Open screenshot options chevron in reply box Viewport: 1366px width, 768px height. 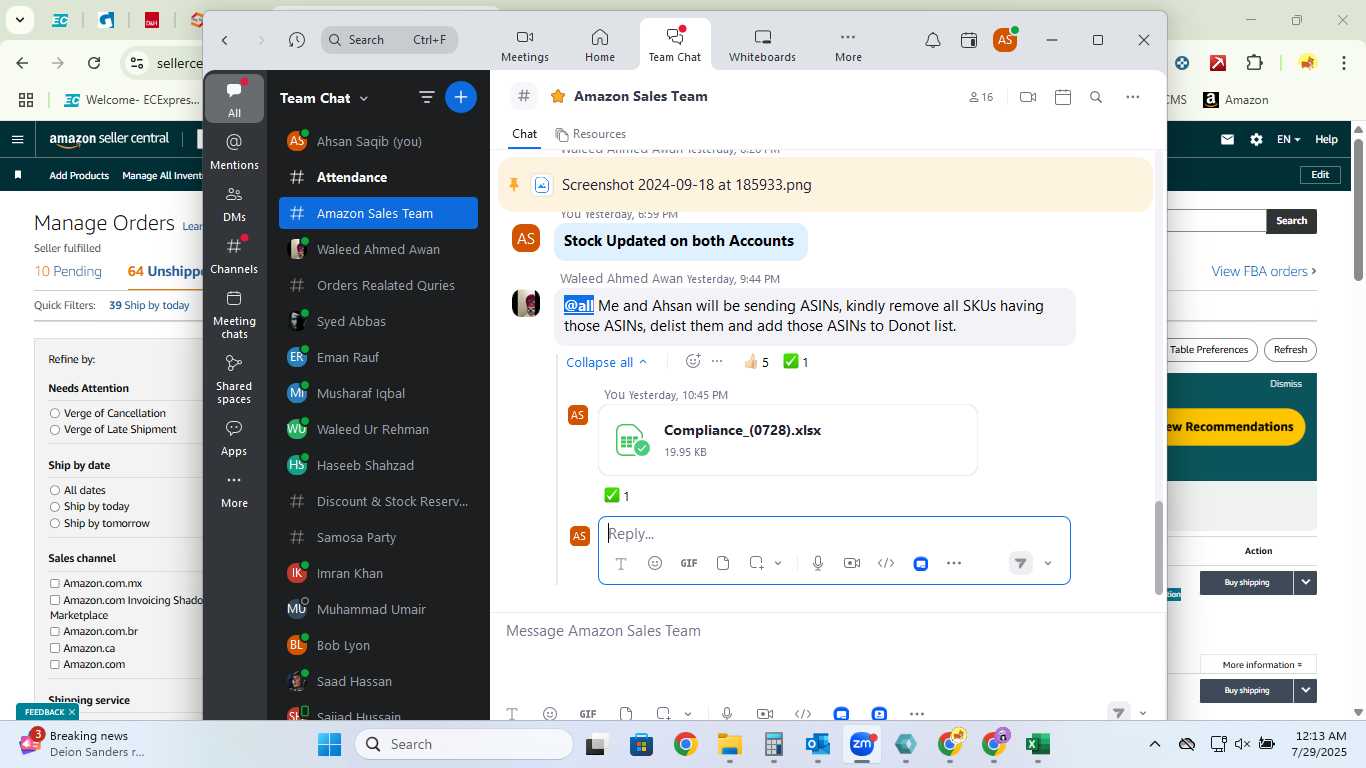[778, 563]
